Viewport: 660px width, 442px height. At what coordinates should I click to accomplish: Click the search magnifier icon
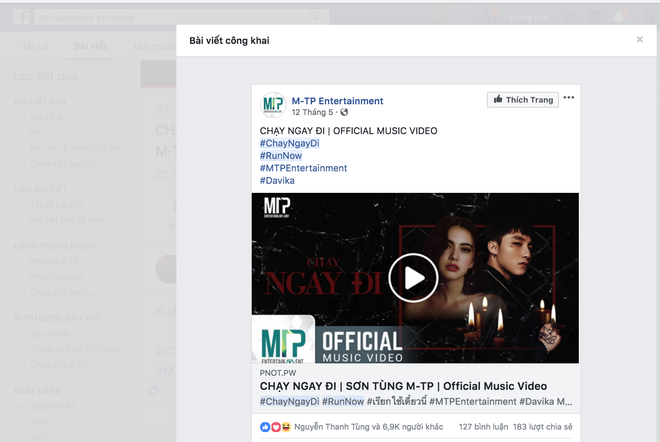[x=314, y=17]
